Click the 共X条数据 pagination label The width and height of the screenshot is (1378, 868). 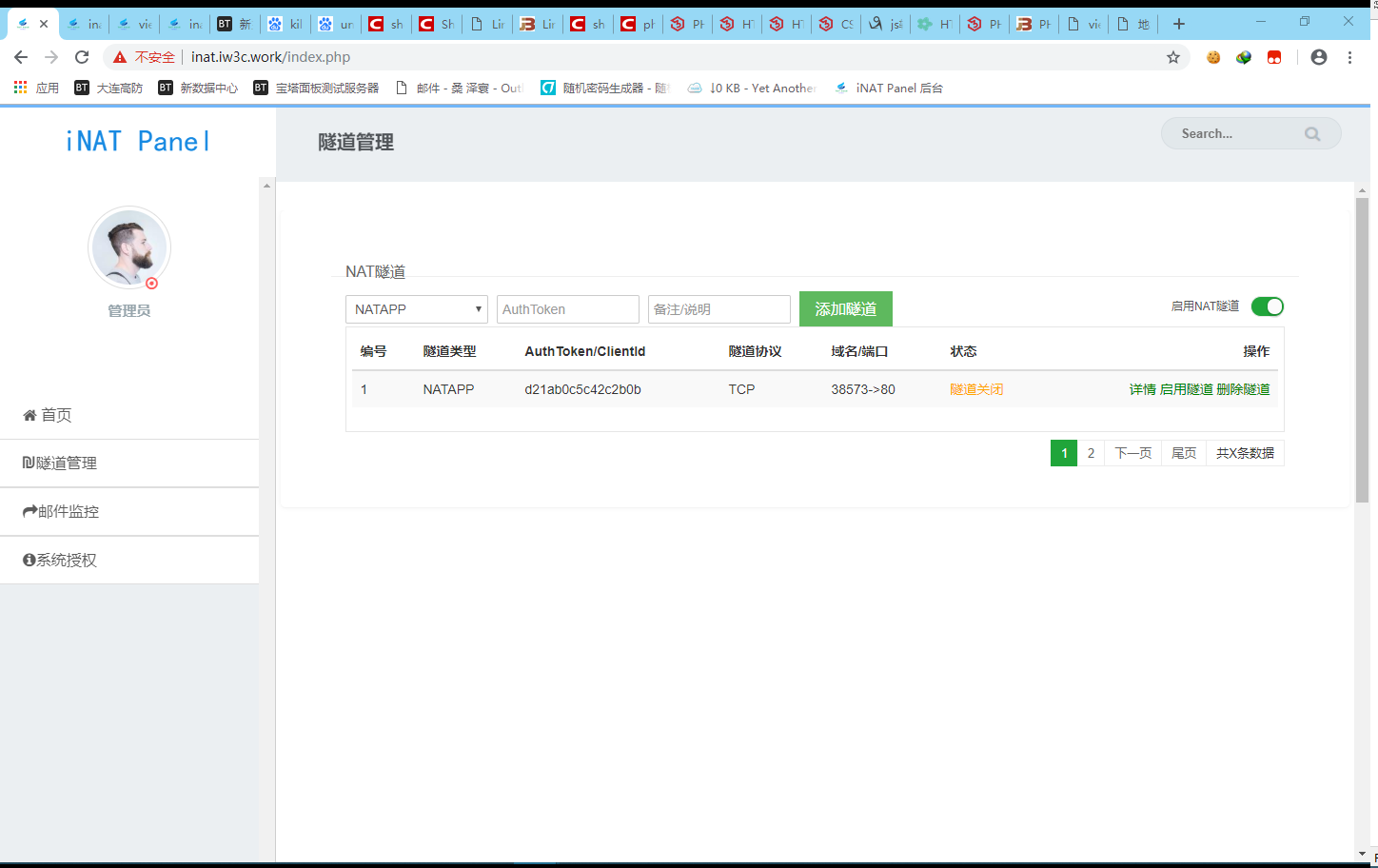(1246, 453)
